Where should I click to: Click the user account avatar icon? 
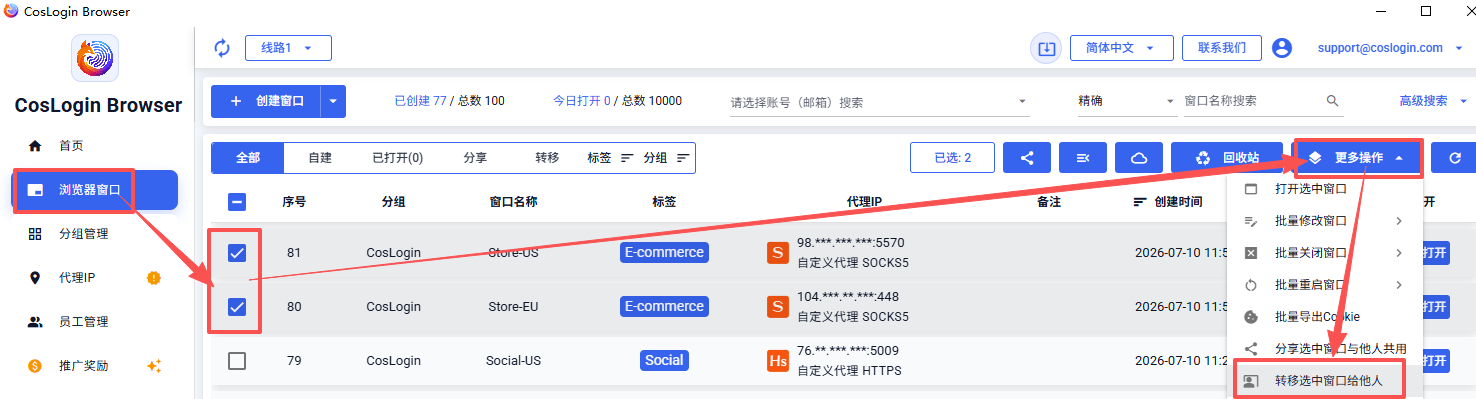(1282, 48)
